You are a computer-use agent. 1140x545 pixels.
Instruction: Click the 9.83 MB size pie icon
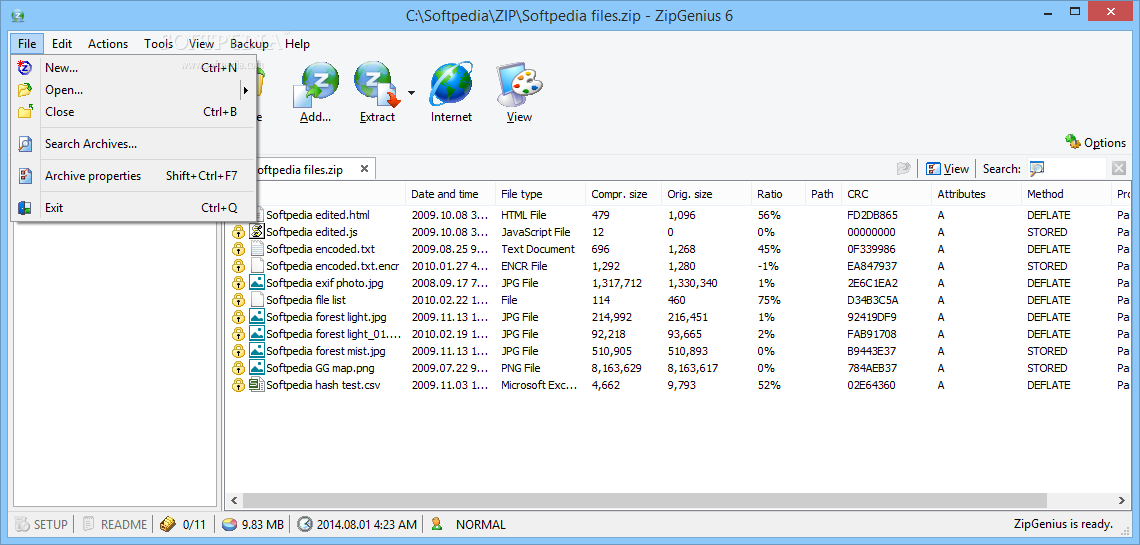pos(229,524)
